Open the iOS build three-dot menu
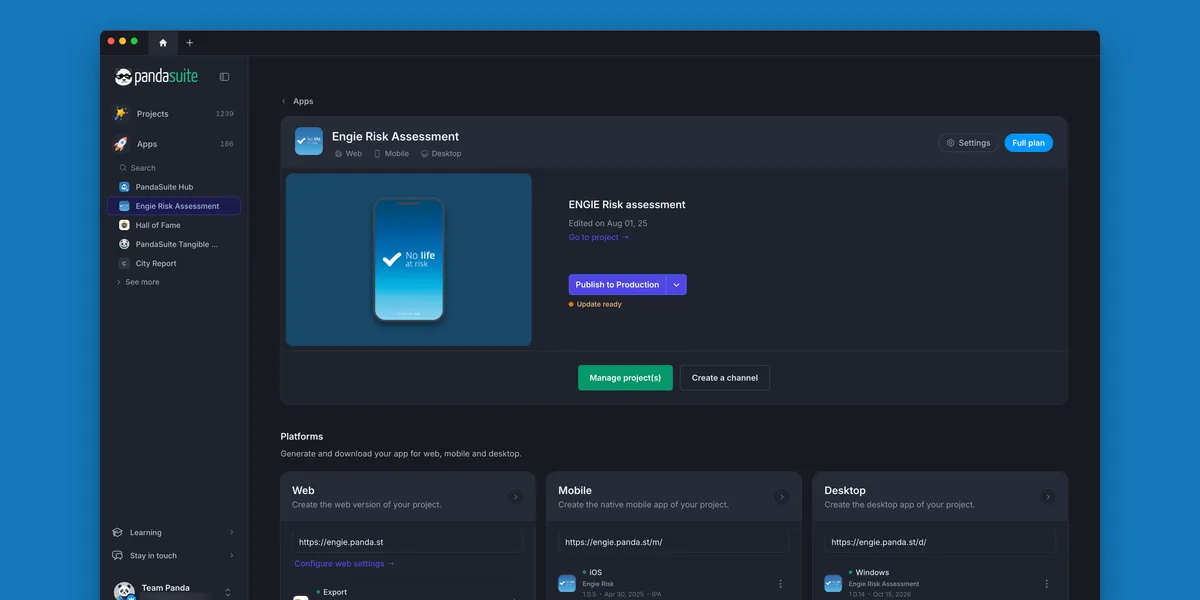Image resolution: width=1200 pixels, height=600 pixels. [x=781, y=584]
